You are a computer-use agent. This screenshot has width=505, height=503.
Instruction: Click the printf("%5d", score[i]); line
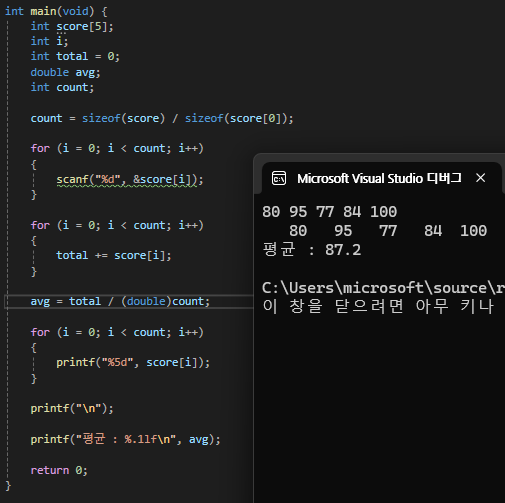pyautogui.click(x=133, y=362)
